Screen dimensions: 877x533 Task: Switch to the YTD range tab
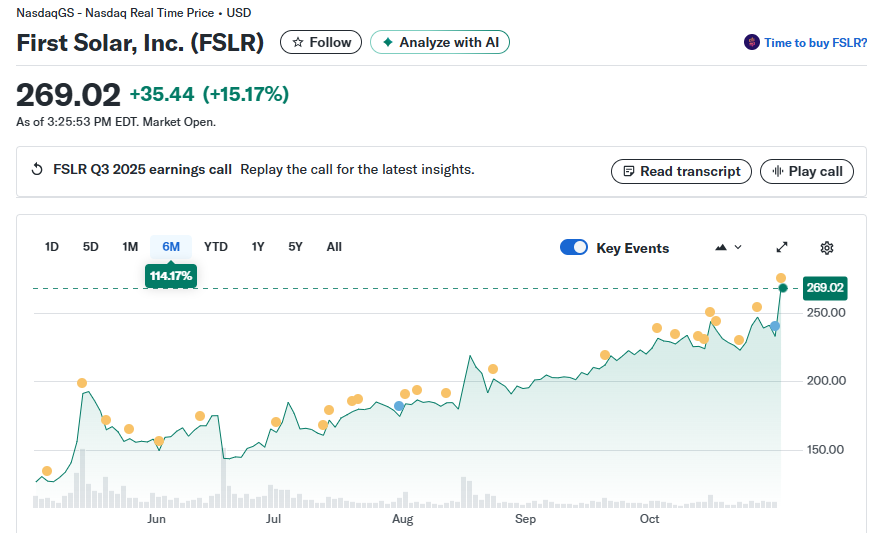[216, 247]
